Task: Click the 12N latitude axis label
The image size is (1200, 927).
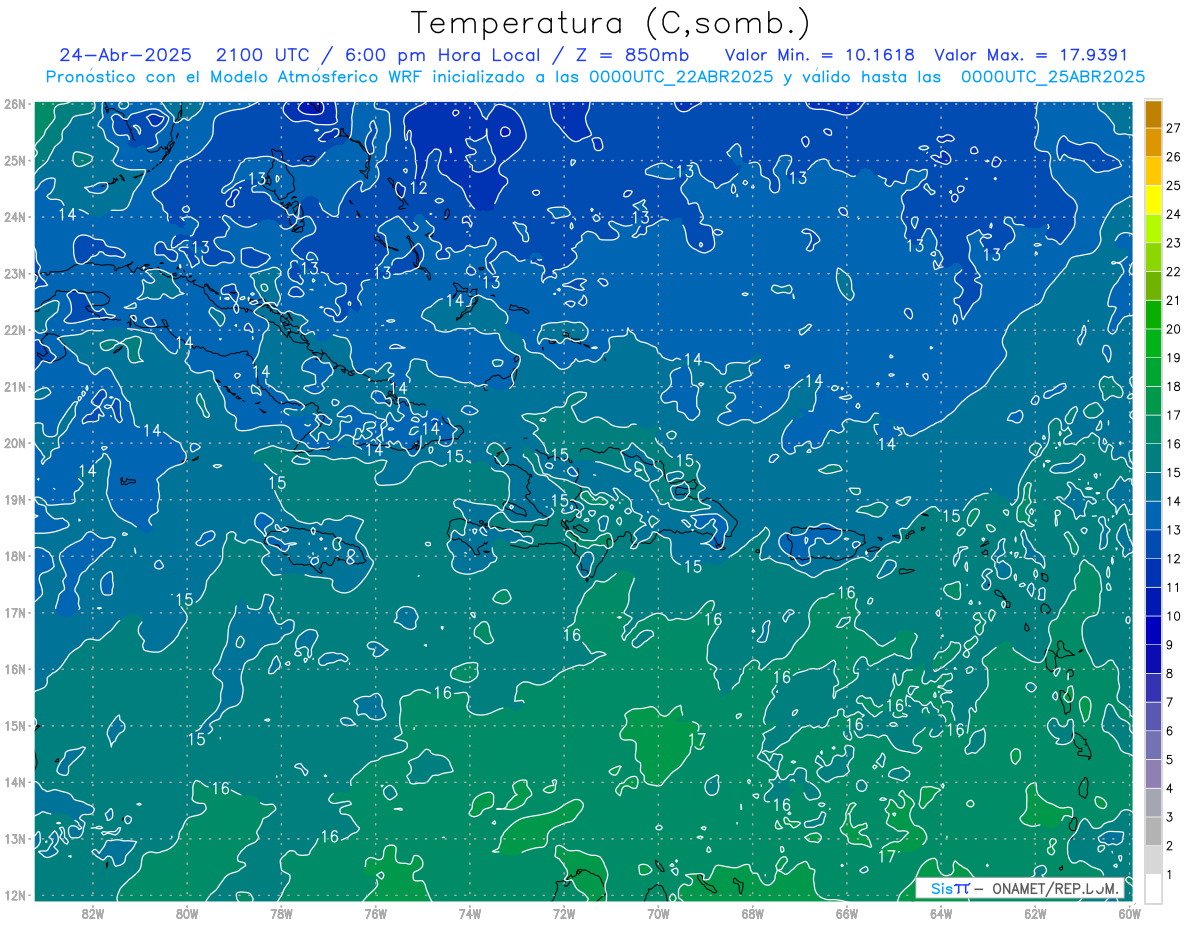Action: click(x=14, y=895)
